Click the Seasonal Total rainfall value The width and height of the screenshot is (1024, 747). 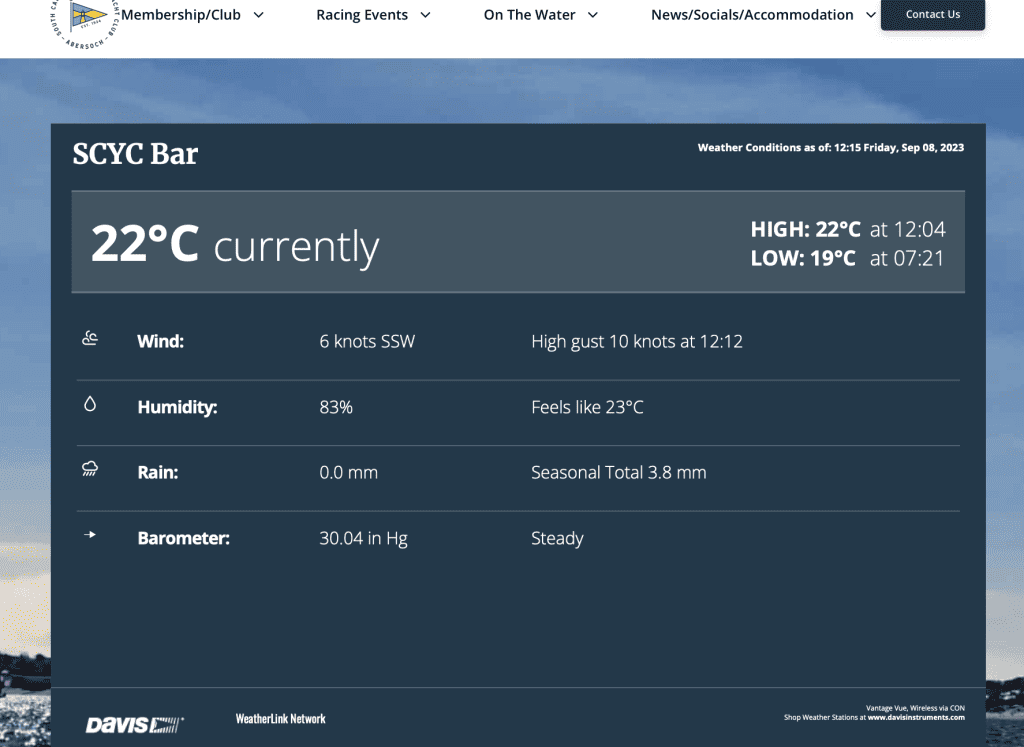[x=619, y=472]
